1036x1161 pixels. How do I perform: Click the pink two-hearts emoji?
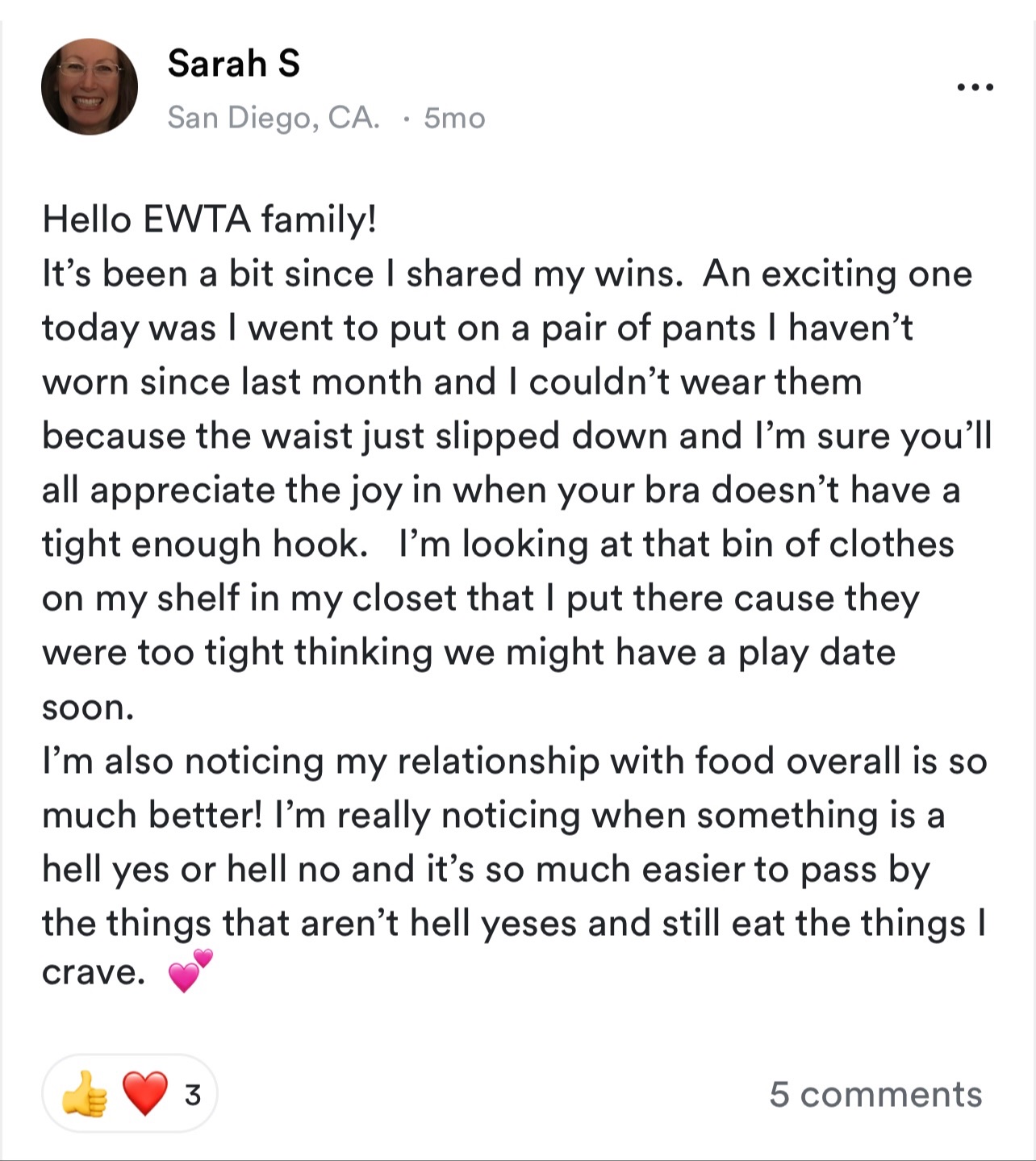[x=190, y=971]
